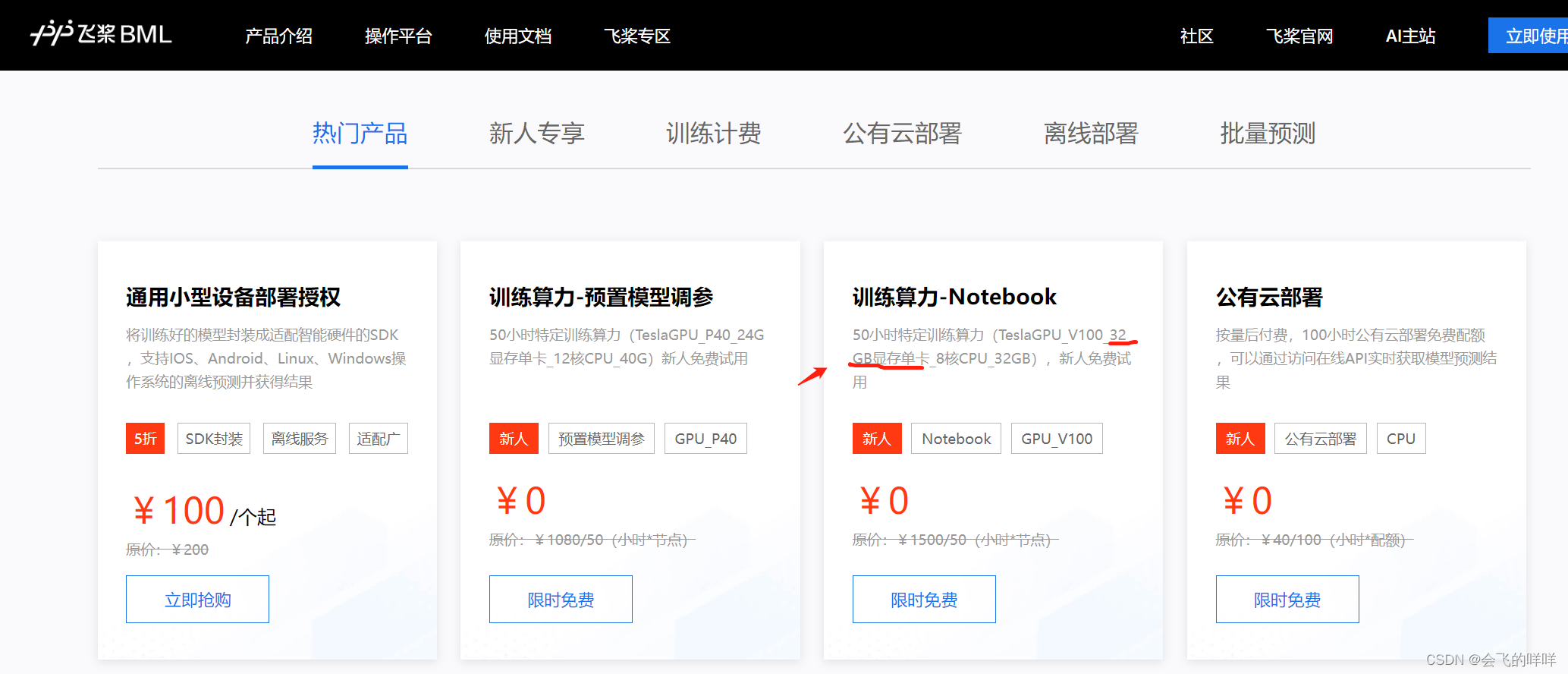The image size is (1568, 674).
Task: Click the ¥0 price on 预置模型调参 card
Action: 520,501
